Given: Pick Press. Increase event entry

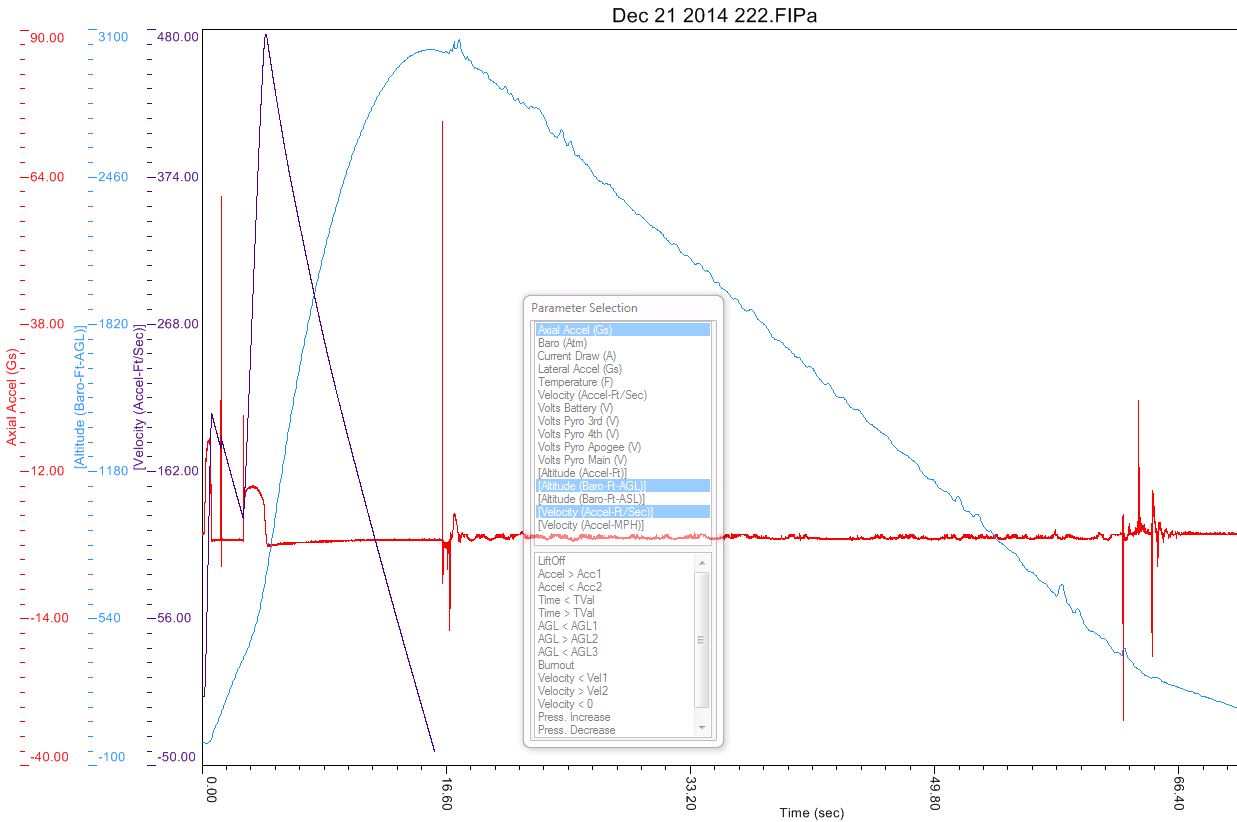Looking at the screenshot, I should tap(573, 717).
